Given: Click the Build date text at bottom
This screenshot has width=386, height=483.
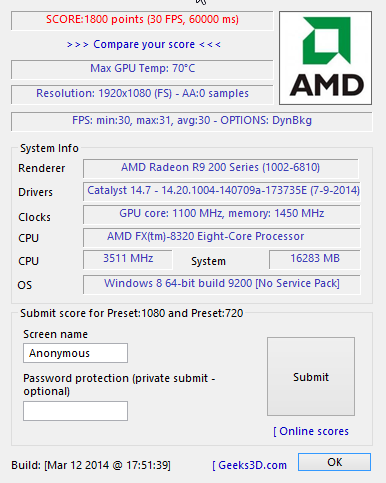Looking at the screenshot, I should click(x=91, y=465).
